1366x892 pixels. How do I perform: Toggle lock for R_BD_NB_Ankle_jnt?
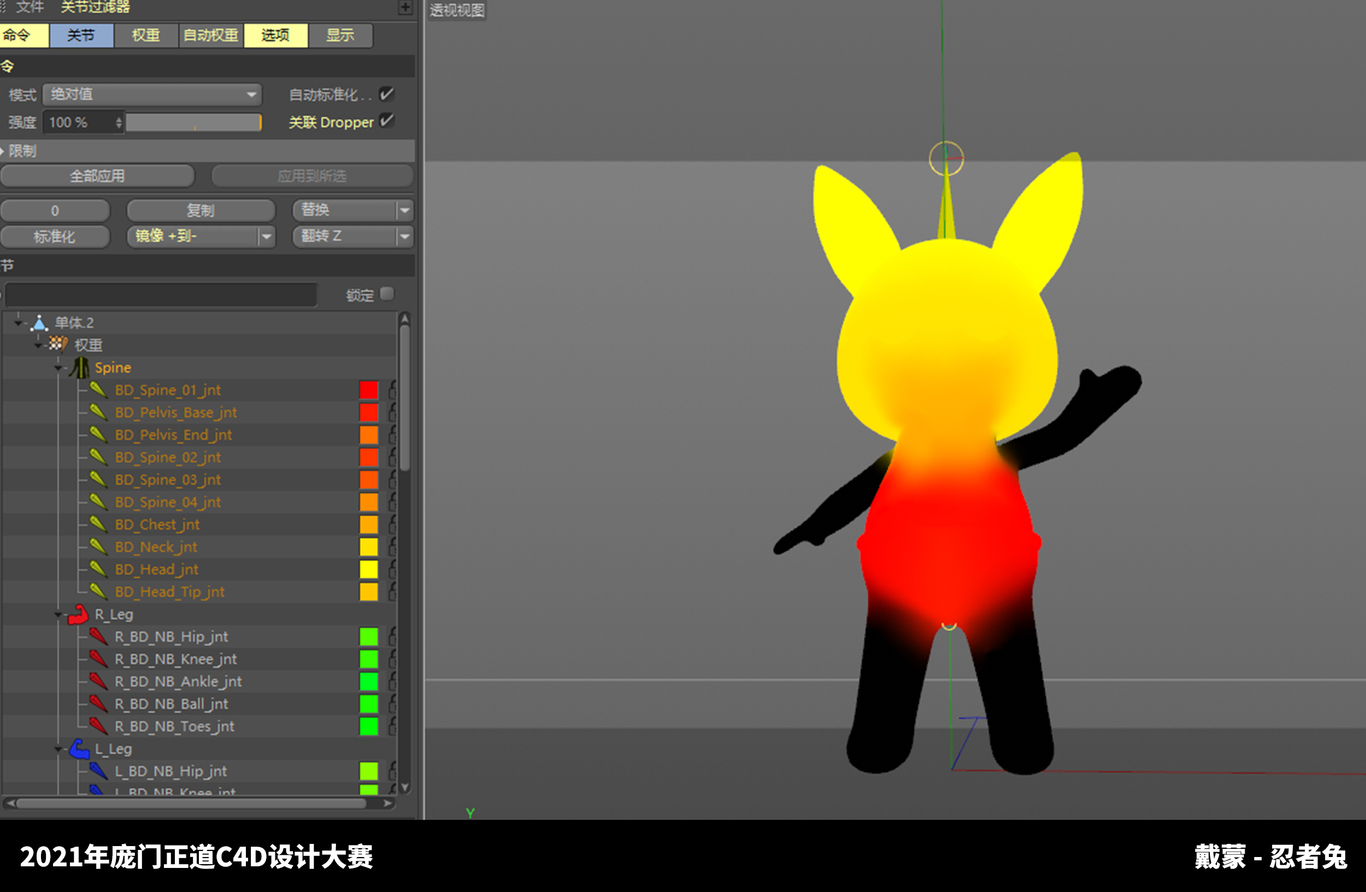click(393, 681)
